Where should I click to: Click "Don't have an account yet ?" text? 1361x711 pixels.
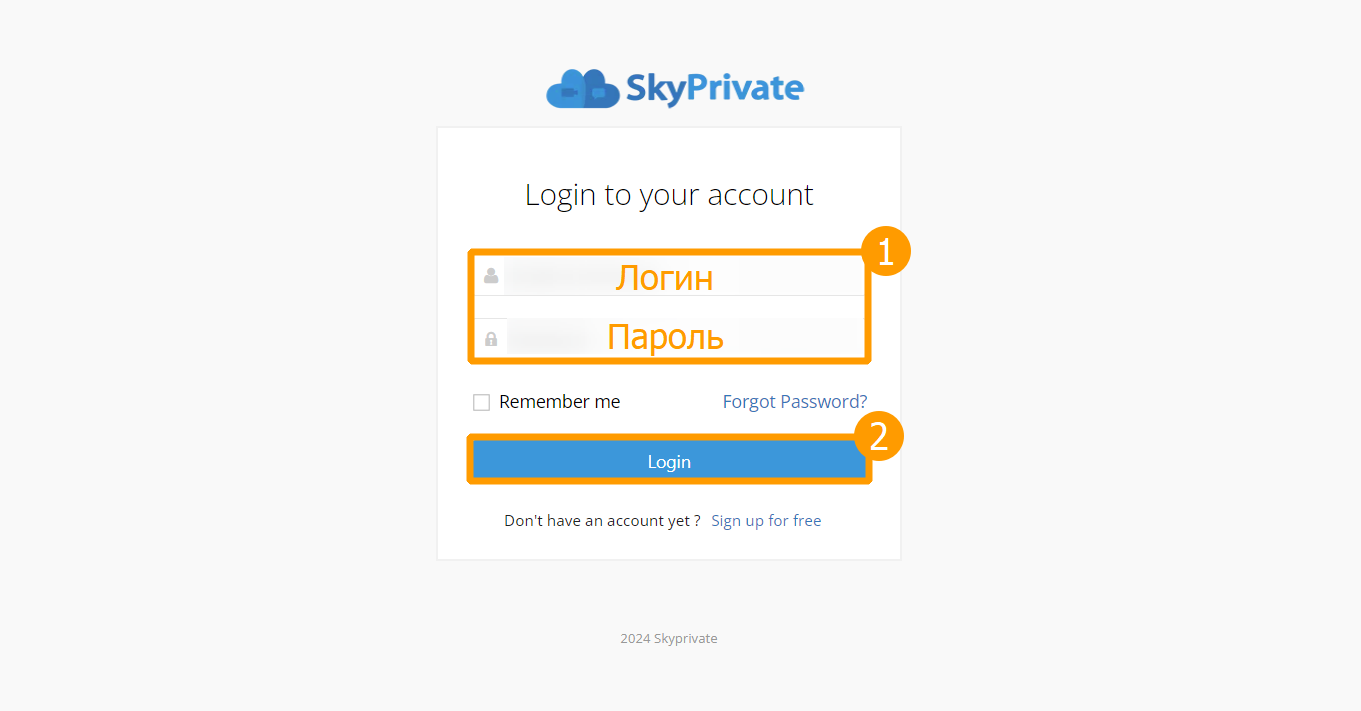602,521
